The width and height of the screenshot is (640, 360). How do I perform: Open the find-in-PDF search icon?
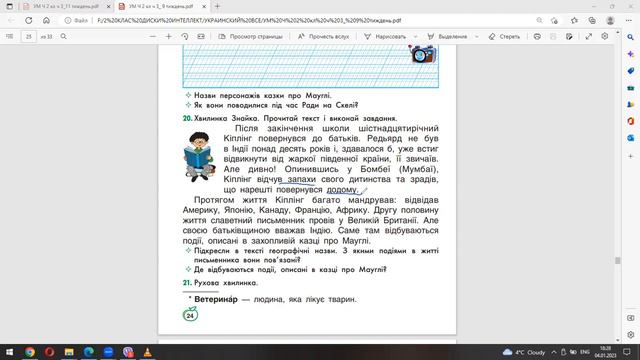[64, 36]
